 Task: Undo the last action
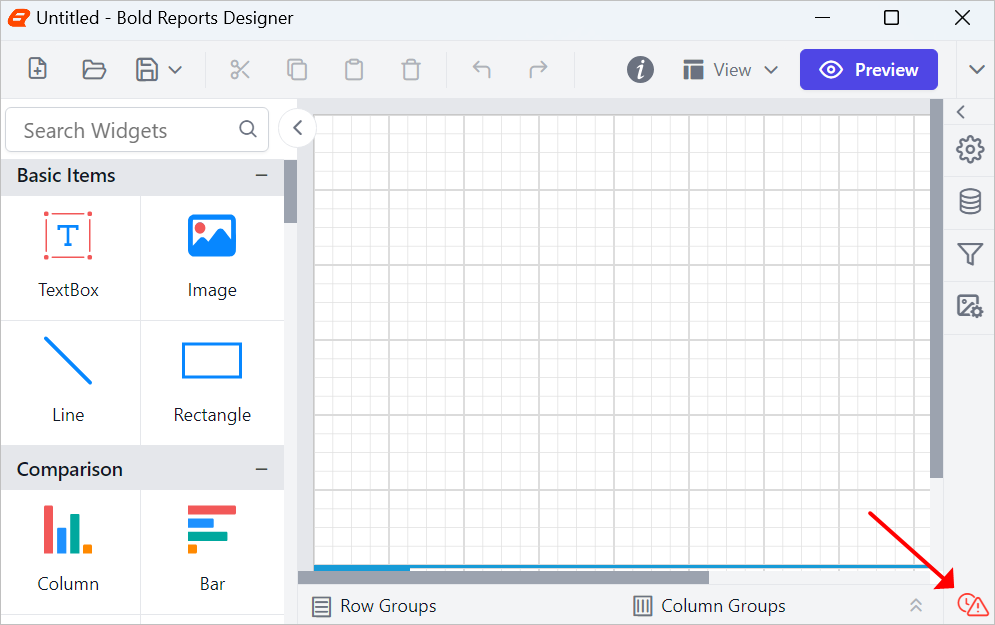point(482,69)
